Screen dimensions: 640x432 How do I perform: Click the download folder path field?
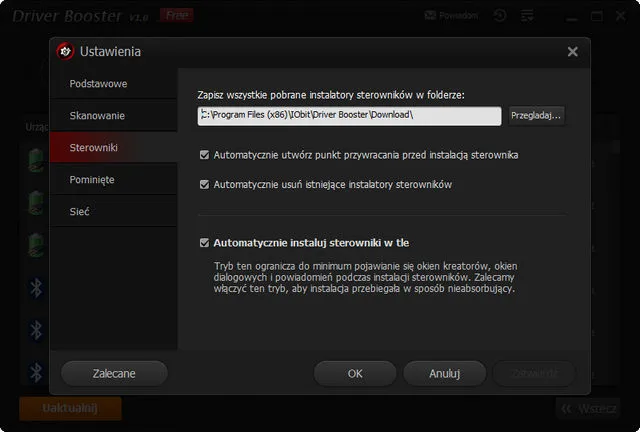pyautogui.click(x=349, y=116)
